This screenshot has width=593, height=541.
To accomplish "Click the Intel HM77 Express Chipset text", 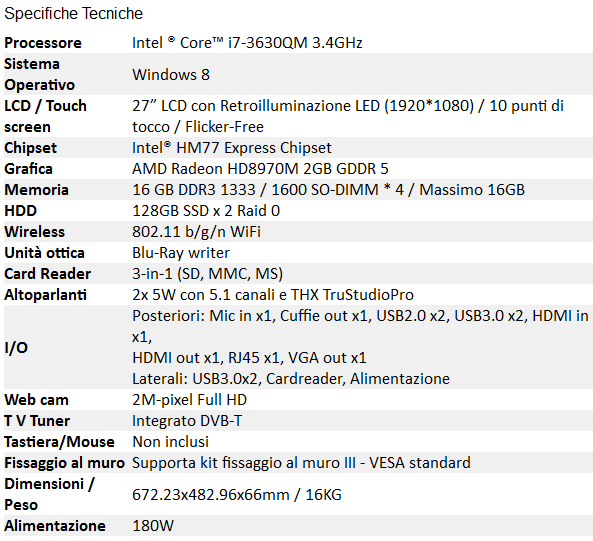I will tap(232, 147).
